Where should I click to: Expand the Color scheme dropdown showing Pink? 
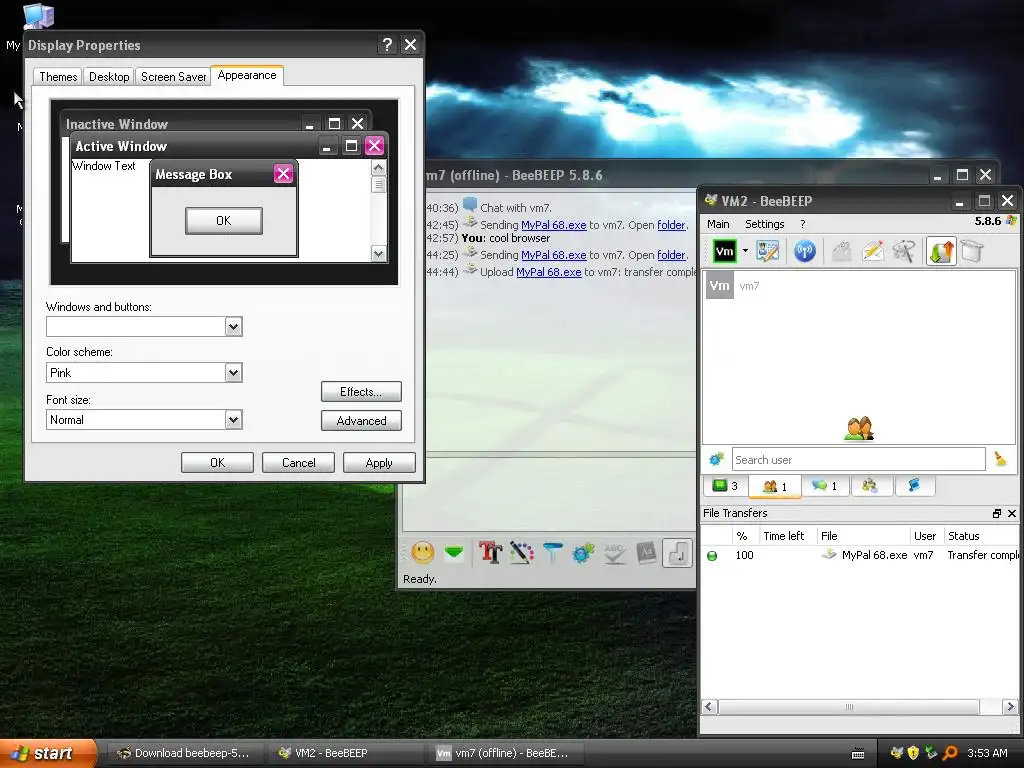point(234,373)
